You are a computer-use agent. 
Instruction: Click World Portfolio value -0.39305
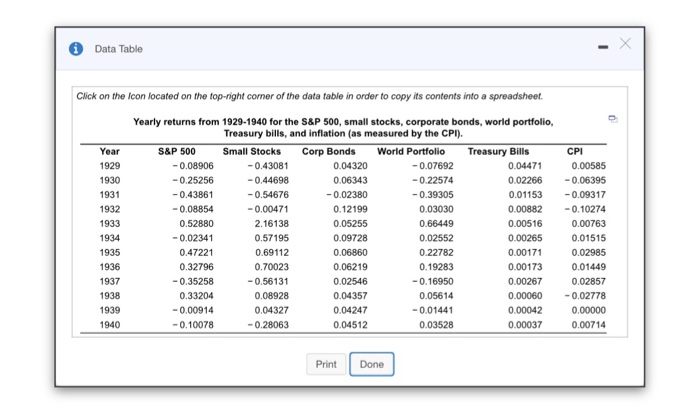point(433,195)
